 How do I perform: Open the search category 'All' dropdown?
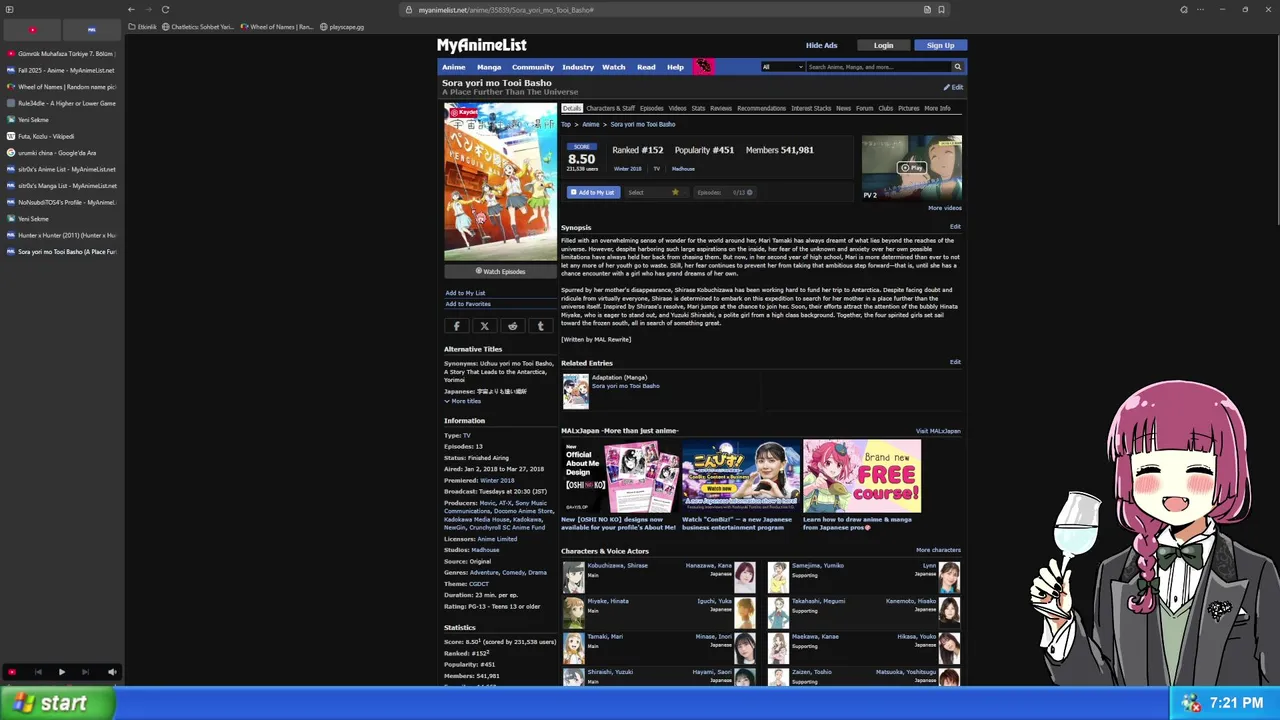tap(782, 67)
